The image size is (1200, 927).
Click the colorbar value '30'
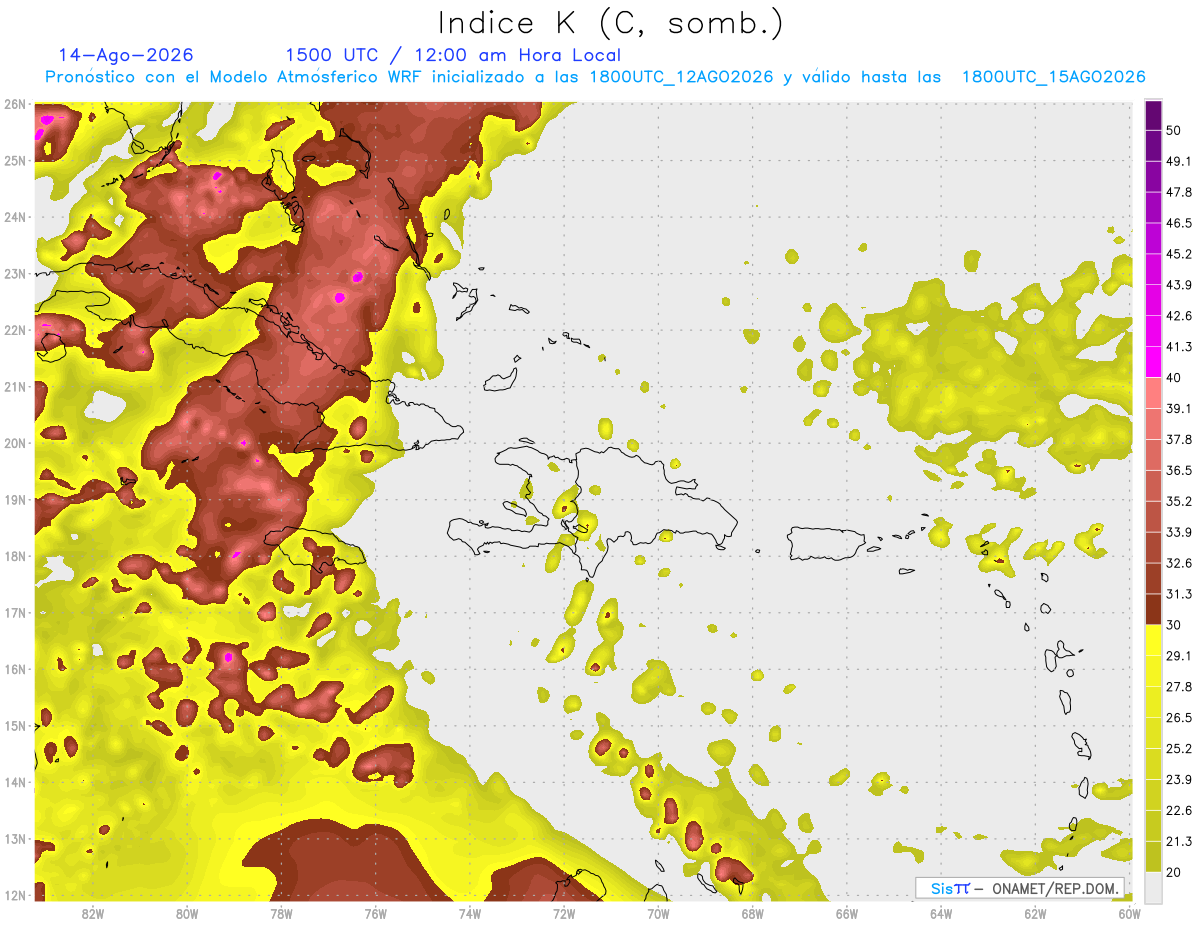click(1175, 625)
